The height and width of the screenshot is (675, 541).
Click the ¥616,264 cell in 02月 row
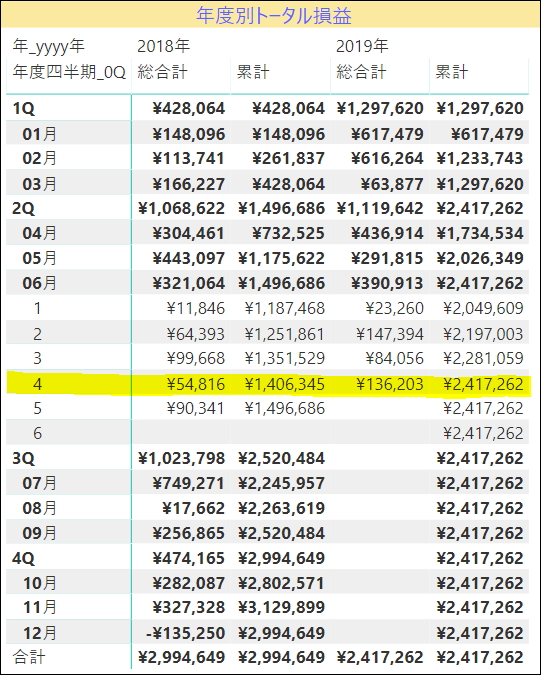point(387,158)
